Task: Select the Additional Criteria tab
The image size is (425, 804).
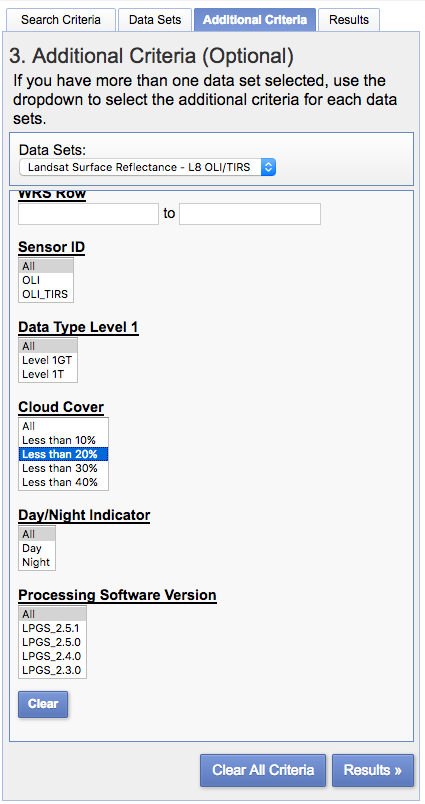Action: pos(255,20)
